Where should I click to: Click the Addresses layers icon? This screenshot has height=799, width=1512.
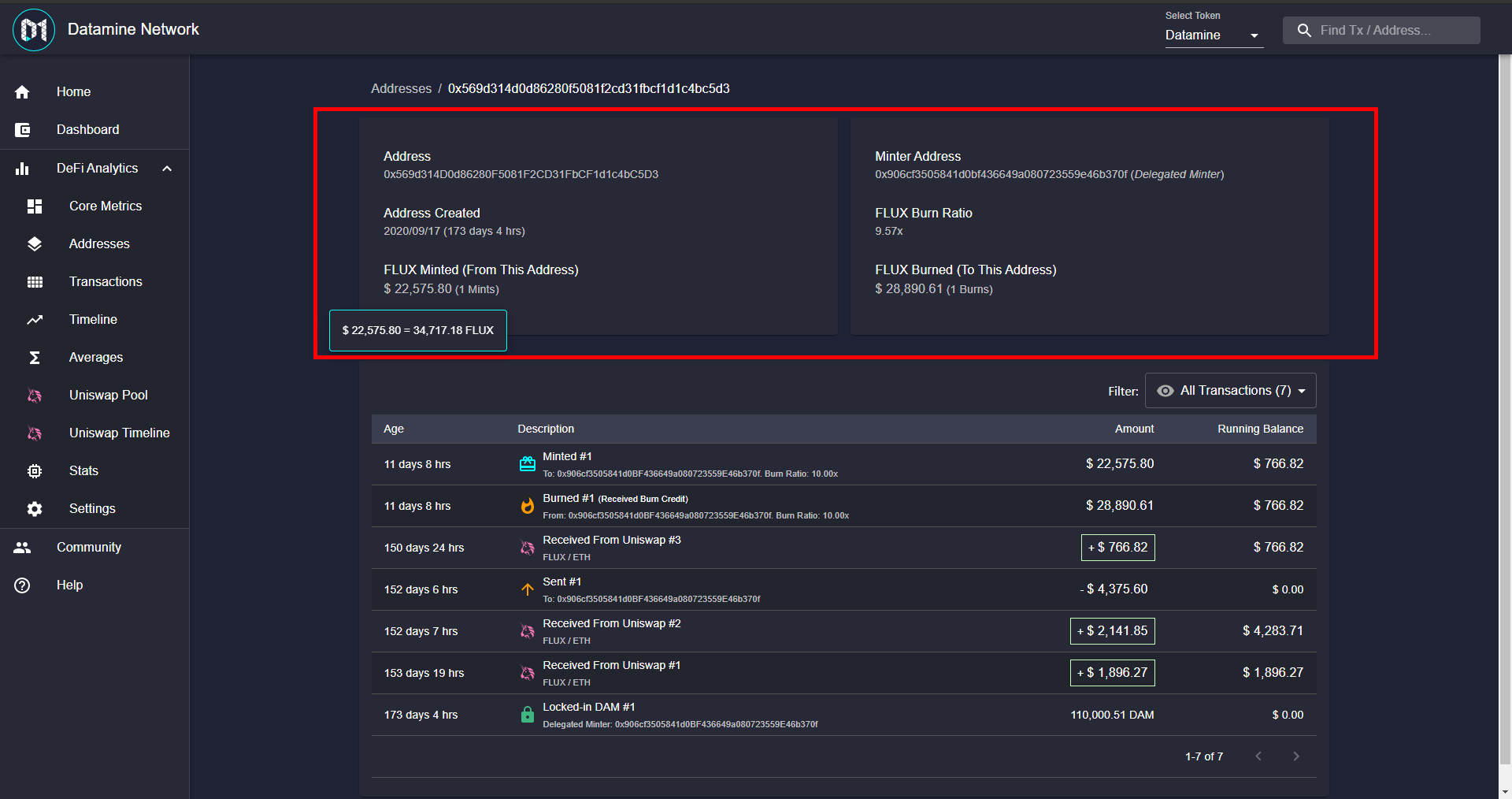click(x=35, y=244)
